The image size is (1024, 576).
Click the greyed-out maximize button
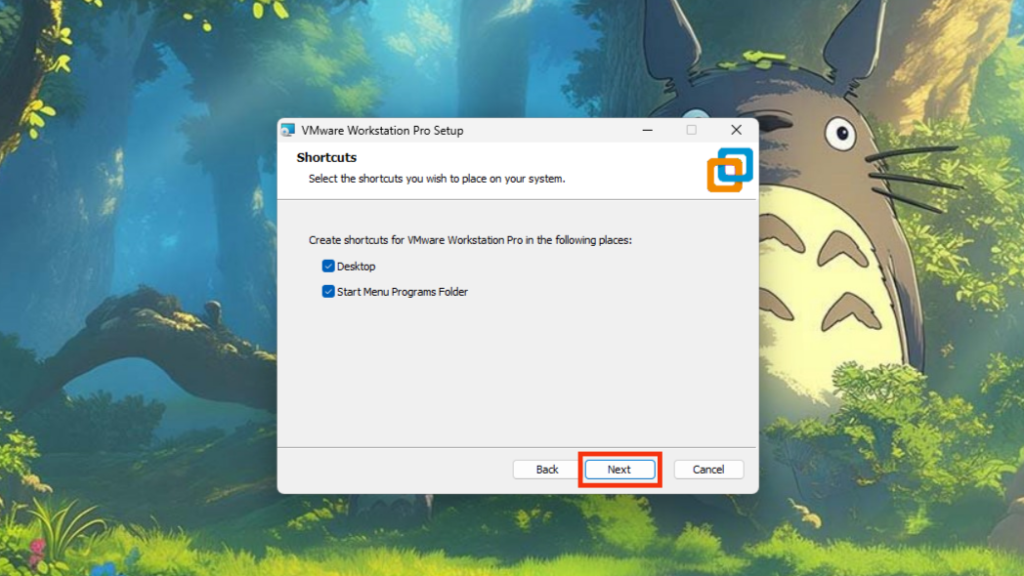pos(691,131)
